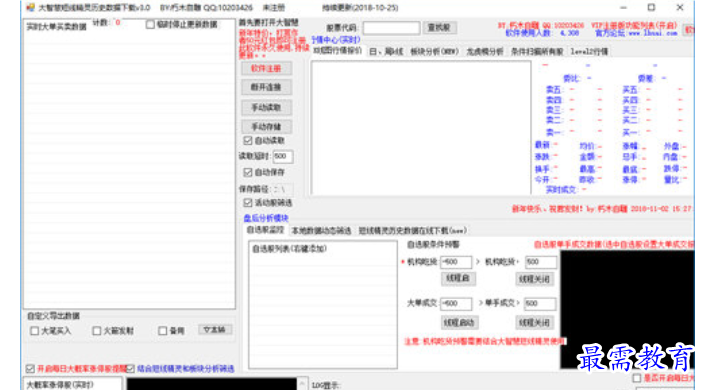
Task: Toggle the 临时停止更新数据 checkbox
Action: 150,25
